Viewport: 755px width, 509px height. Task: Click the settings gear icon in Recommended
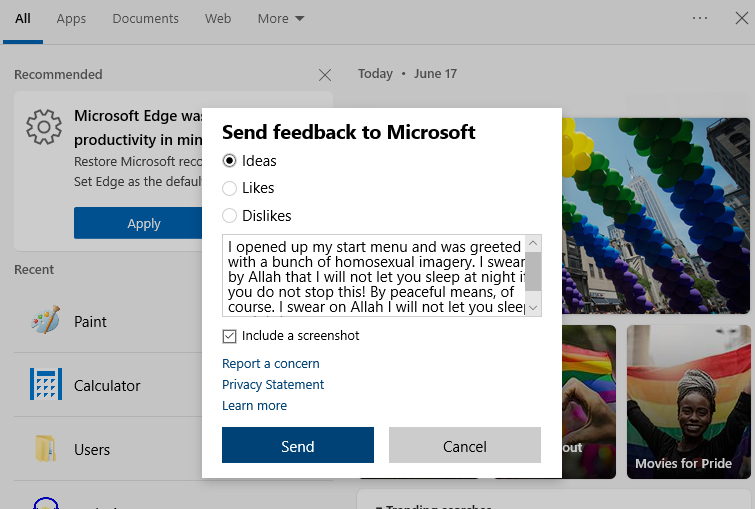[x=44, y=127]
